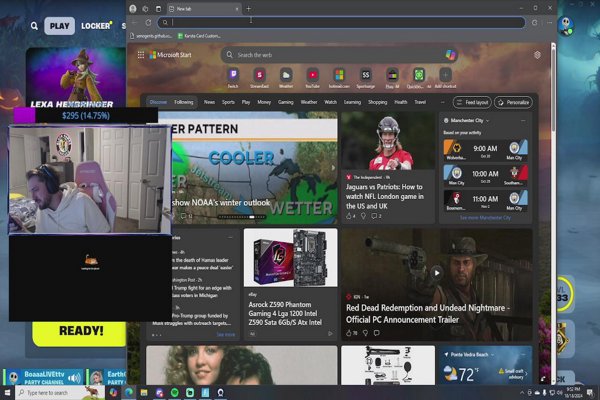Image resolution: width=600 pixels, height=400 pixels.
Task: Open the Copilot icon on taskbar
Action: [x=113, y=392]
